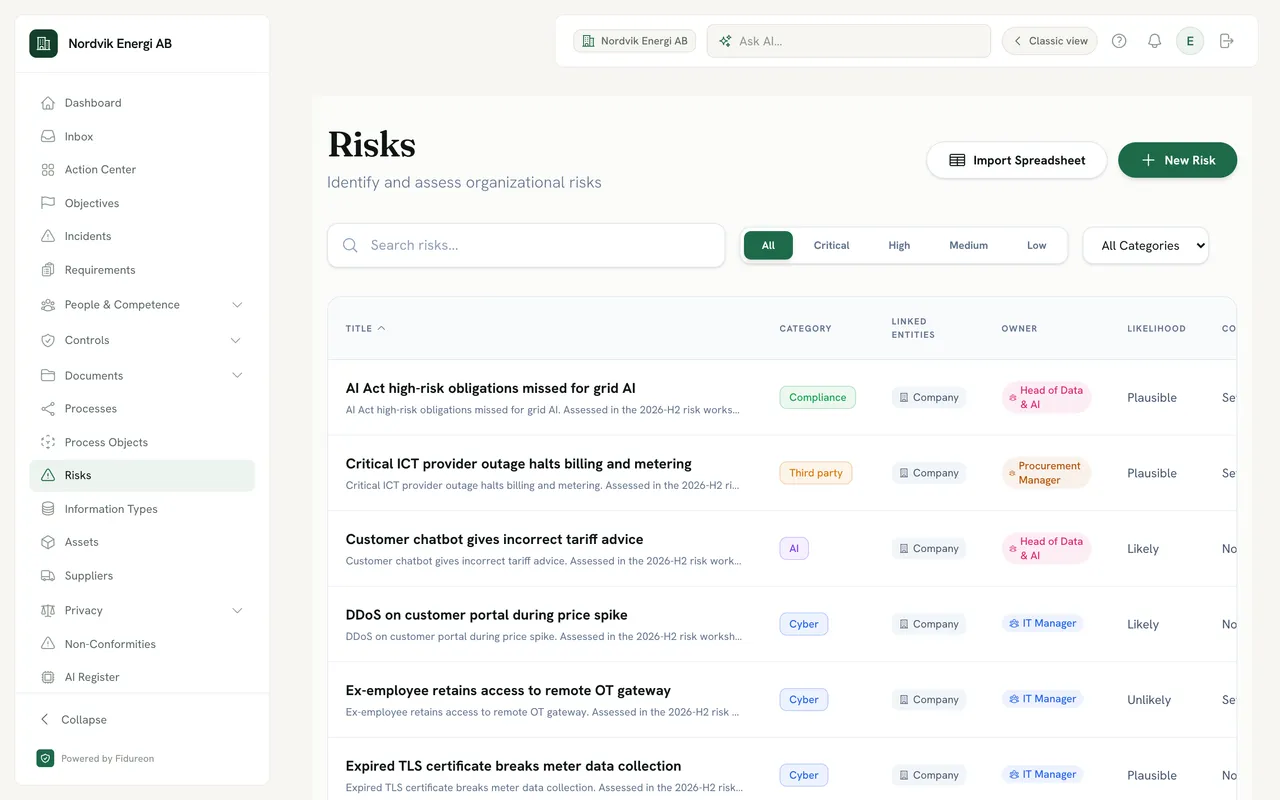Open Expired TLS certificate risk

[x=513, y=766]
